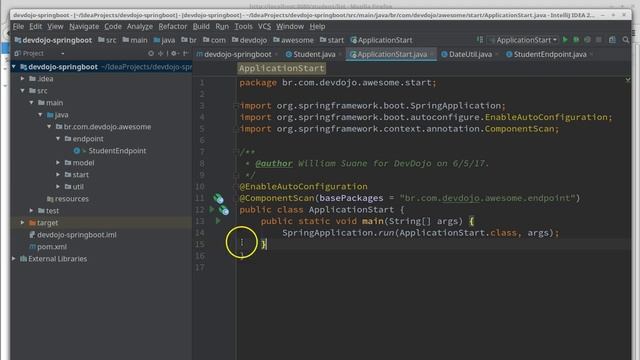Click Scroll from Source in the Project panel
Image resolution: width=640 pixels, height=360 pixels.
click(151, 53)
